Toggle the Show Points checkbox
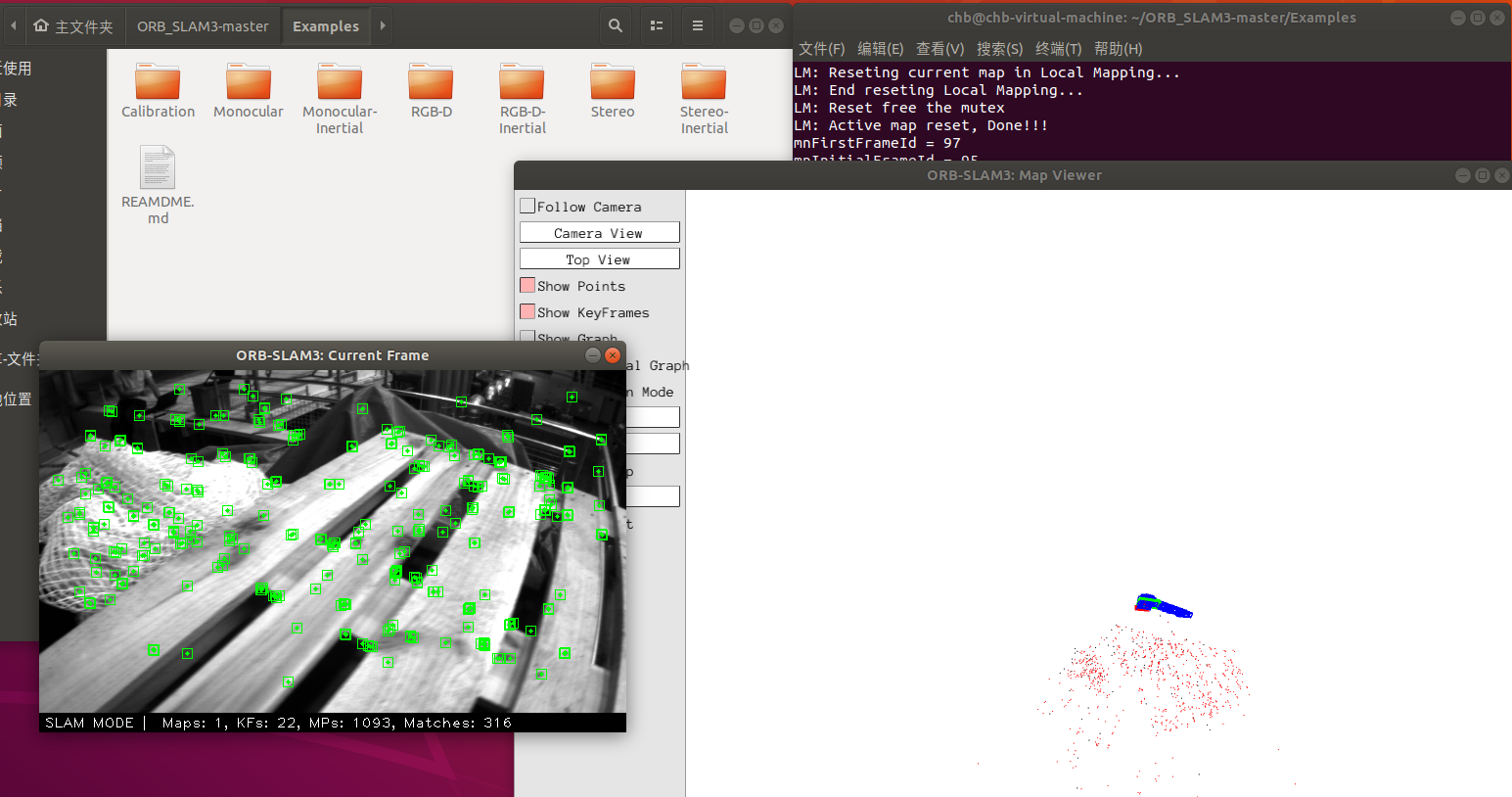Image resolution: width=1512 pixels, height=797 pixels. pyautogui.click(x=527, y=285)
